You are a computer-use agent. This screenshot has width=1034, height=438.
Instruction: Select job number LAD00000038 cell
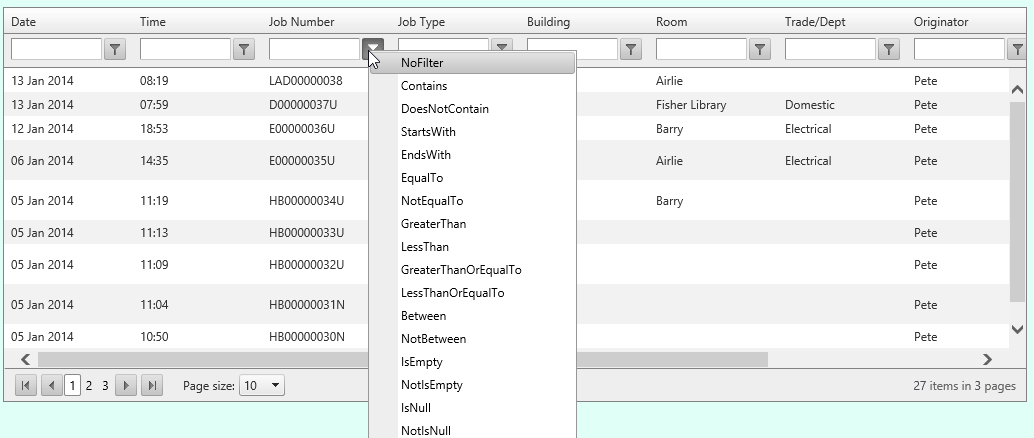[306, 81]
